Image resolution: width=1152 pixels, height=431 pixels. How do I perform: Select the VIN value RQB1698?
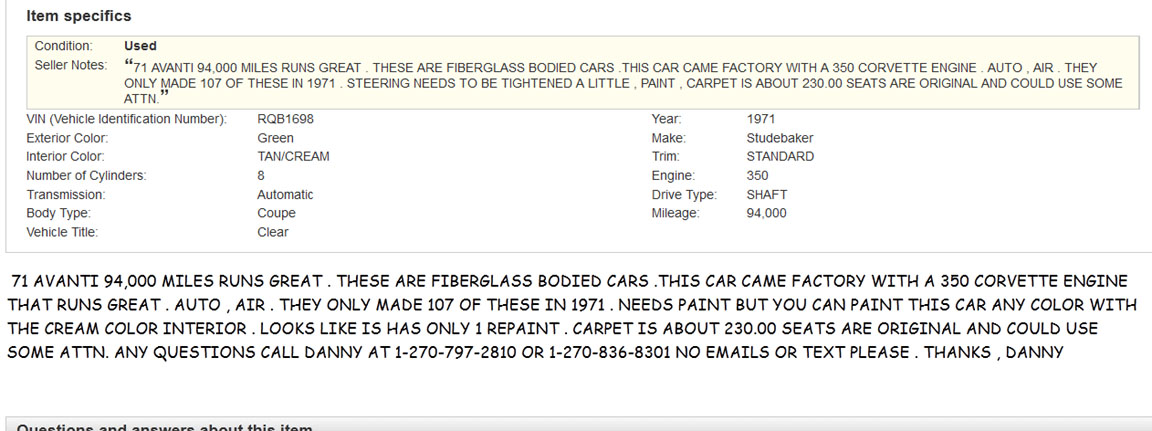286,119
